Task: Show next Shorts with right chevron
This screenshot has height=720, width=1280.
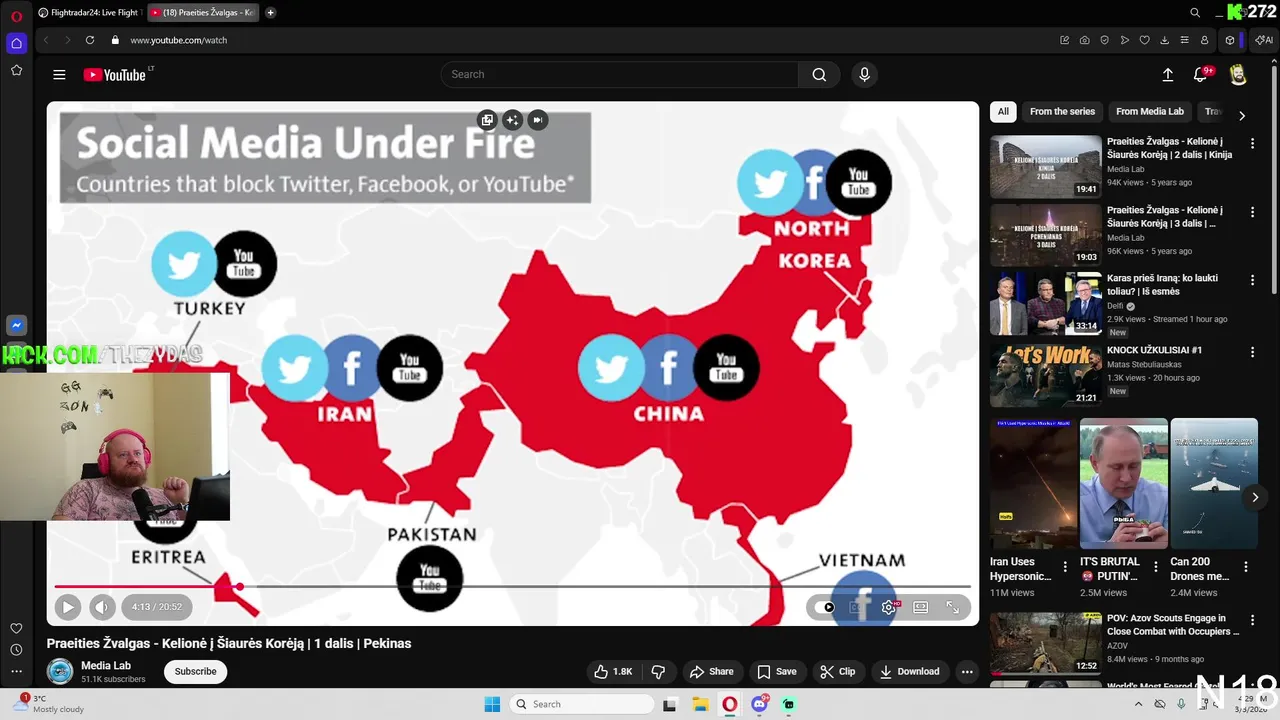Action: [x=1255, y=497]
